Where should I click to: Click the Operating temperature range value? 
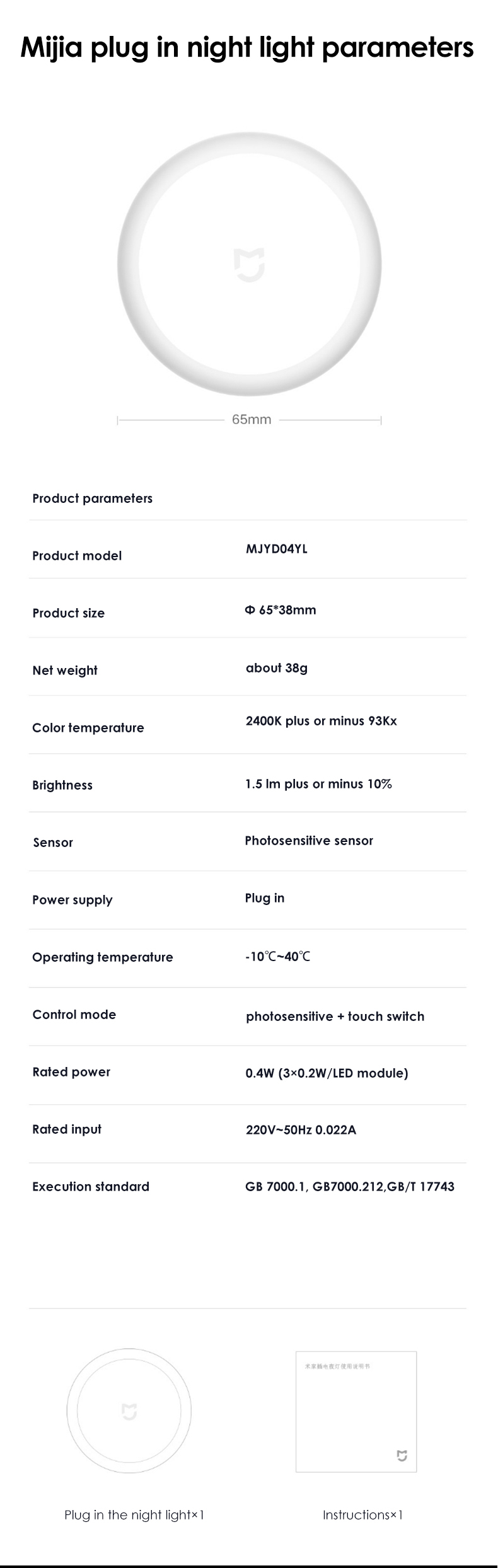pos(278,957)
